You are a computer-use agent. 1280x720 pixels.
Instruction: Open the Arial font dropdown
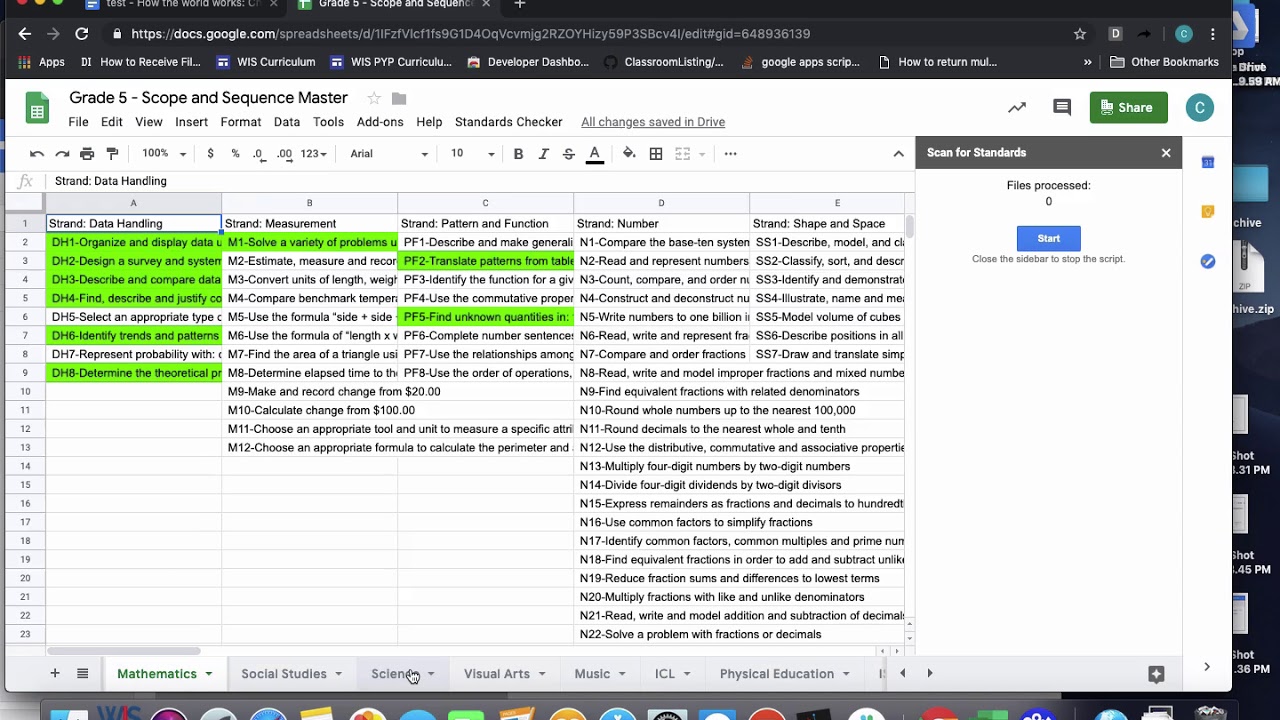(389, 153)
